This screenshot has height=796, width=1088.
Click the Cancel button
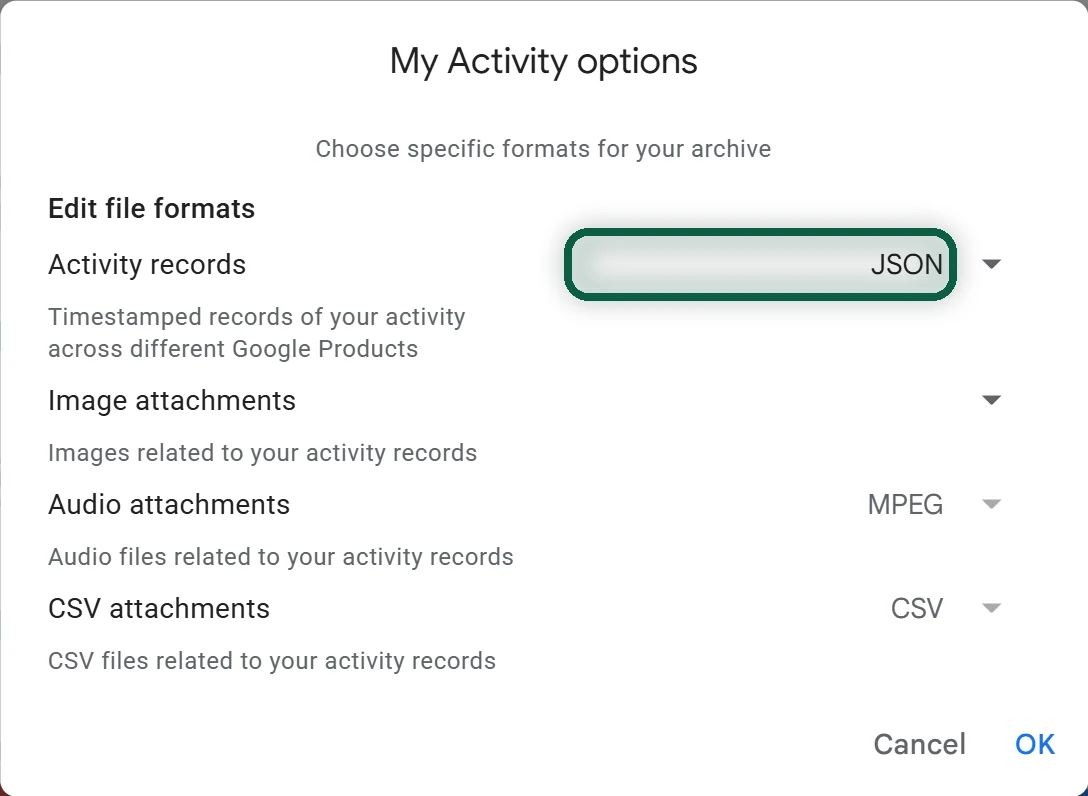(x=919, y=744)
